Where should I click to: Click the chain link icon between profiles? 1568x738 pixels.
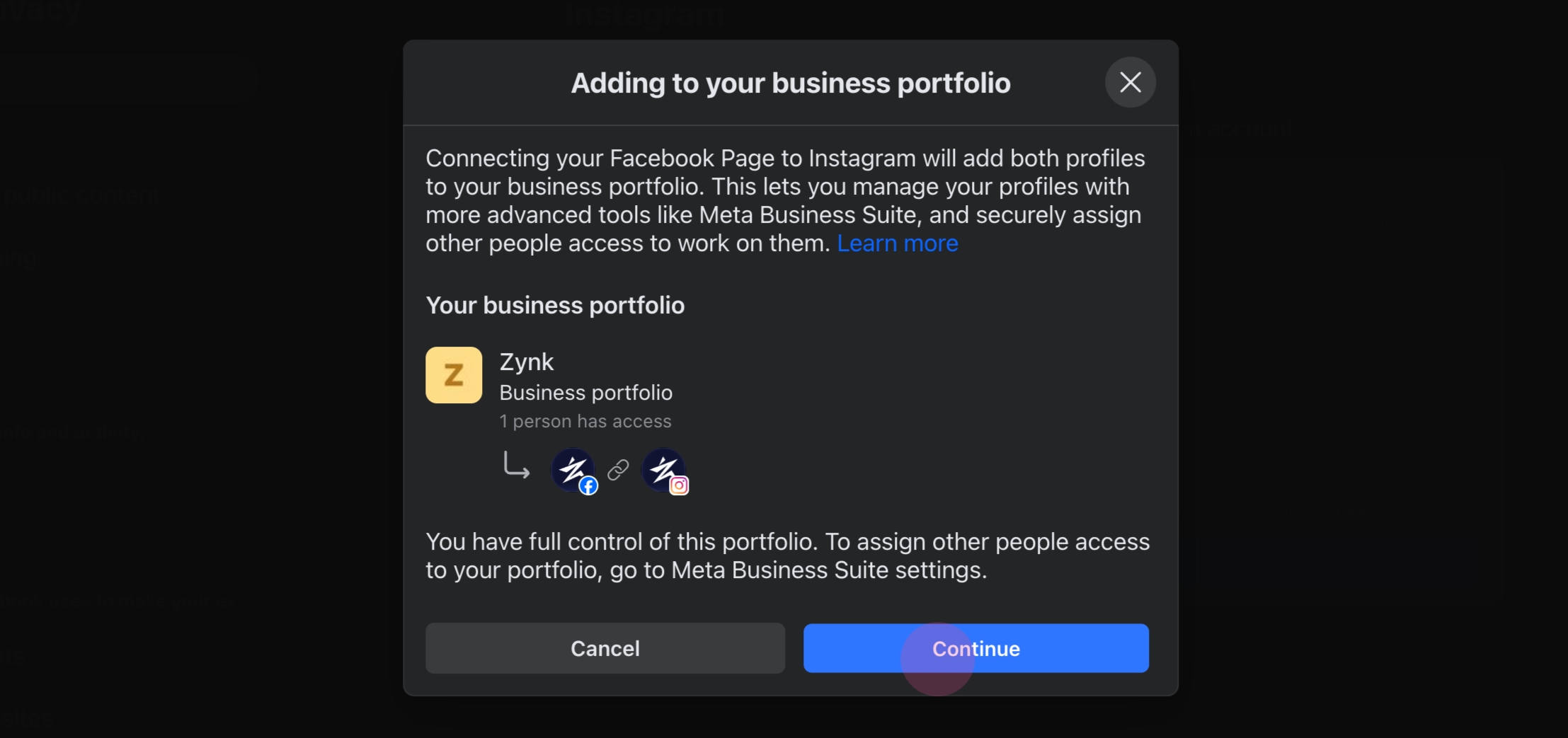[x=618, y=470]
